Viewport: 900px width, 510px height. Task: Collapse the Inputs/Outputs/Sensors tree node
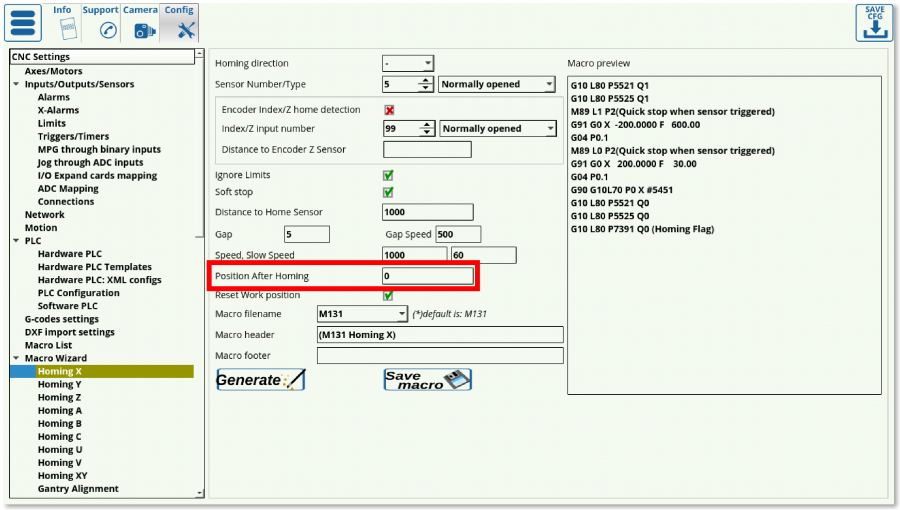tap(16, 85)
